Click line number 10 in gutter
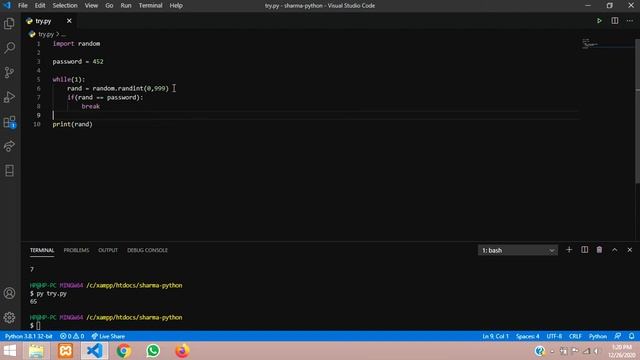The image size is (640, 360). pos(37,124)
